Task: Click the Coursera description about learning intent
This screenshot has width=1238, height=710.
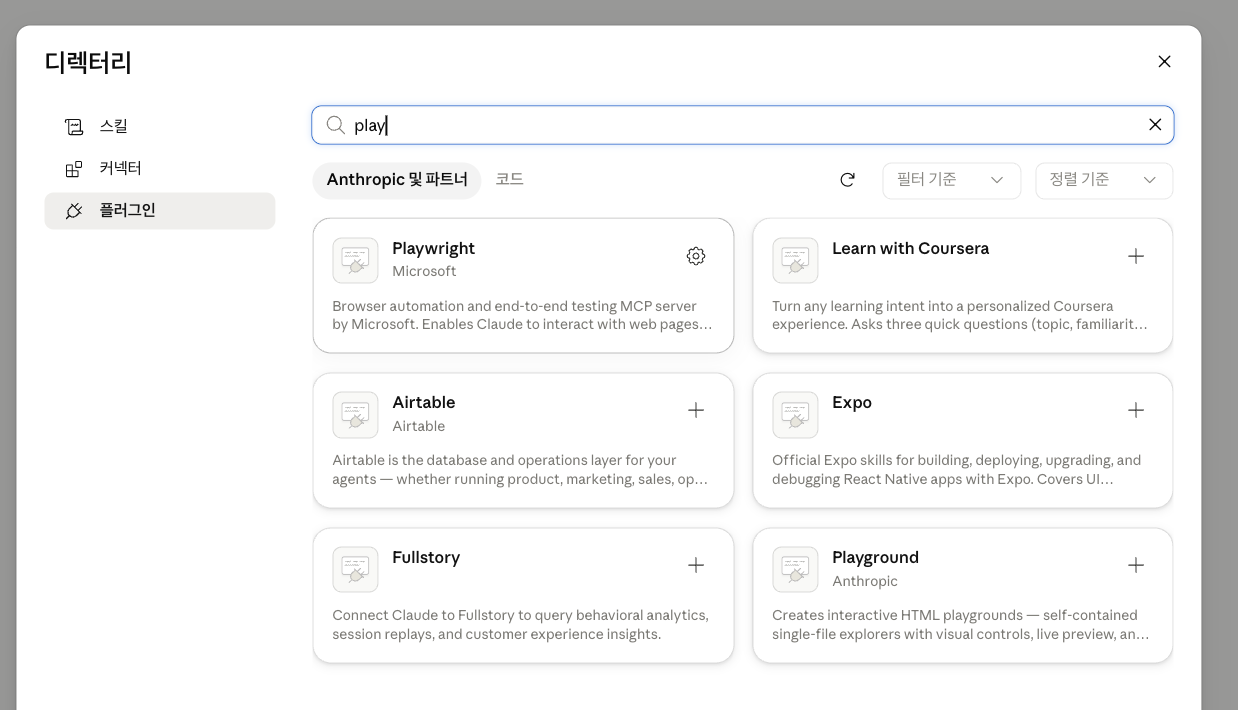Action: pos(960,315)
